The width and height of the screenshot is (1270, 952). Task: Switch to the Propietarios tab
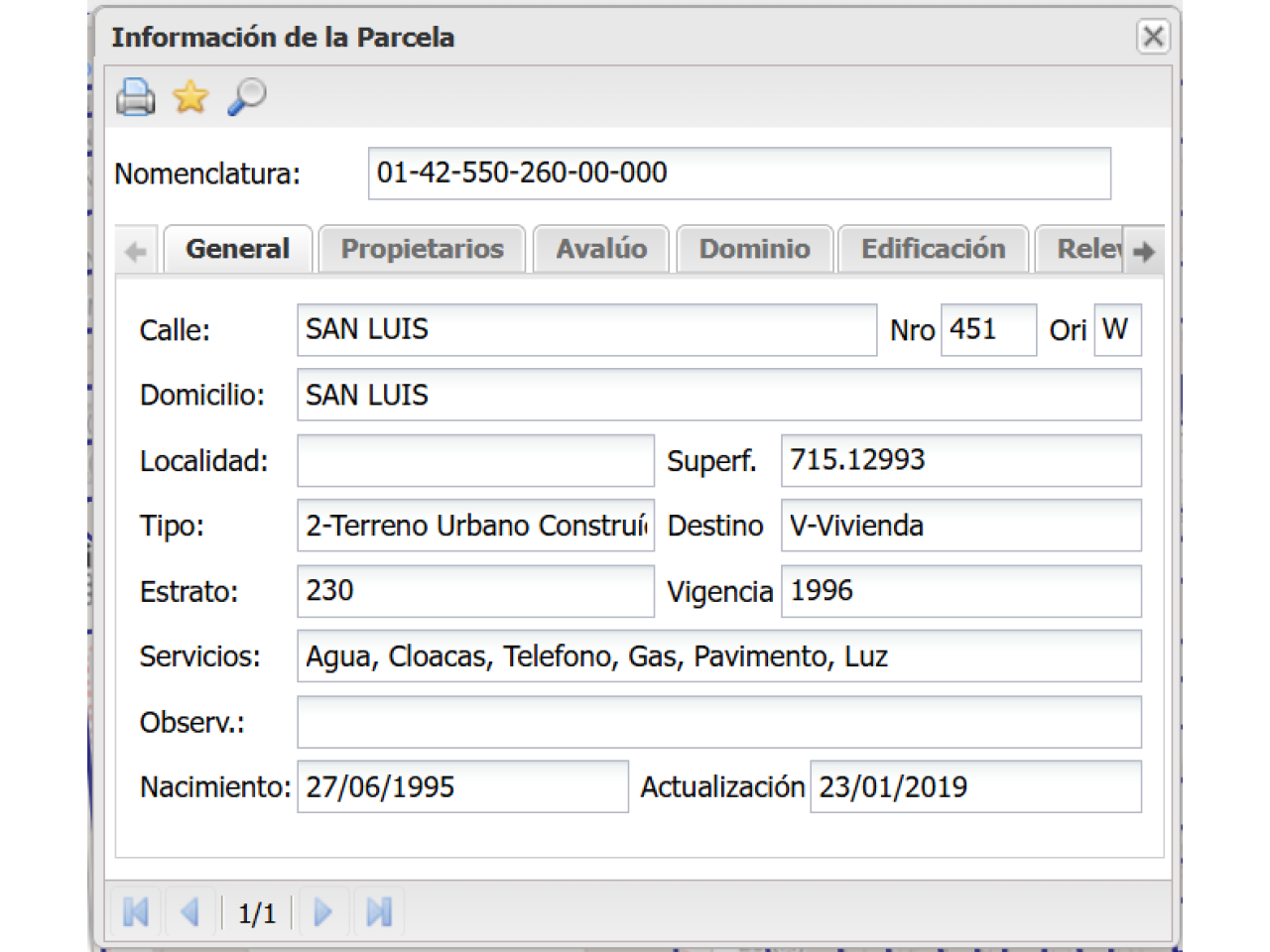pyautogui.click(x=422, y=249)
